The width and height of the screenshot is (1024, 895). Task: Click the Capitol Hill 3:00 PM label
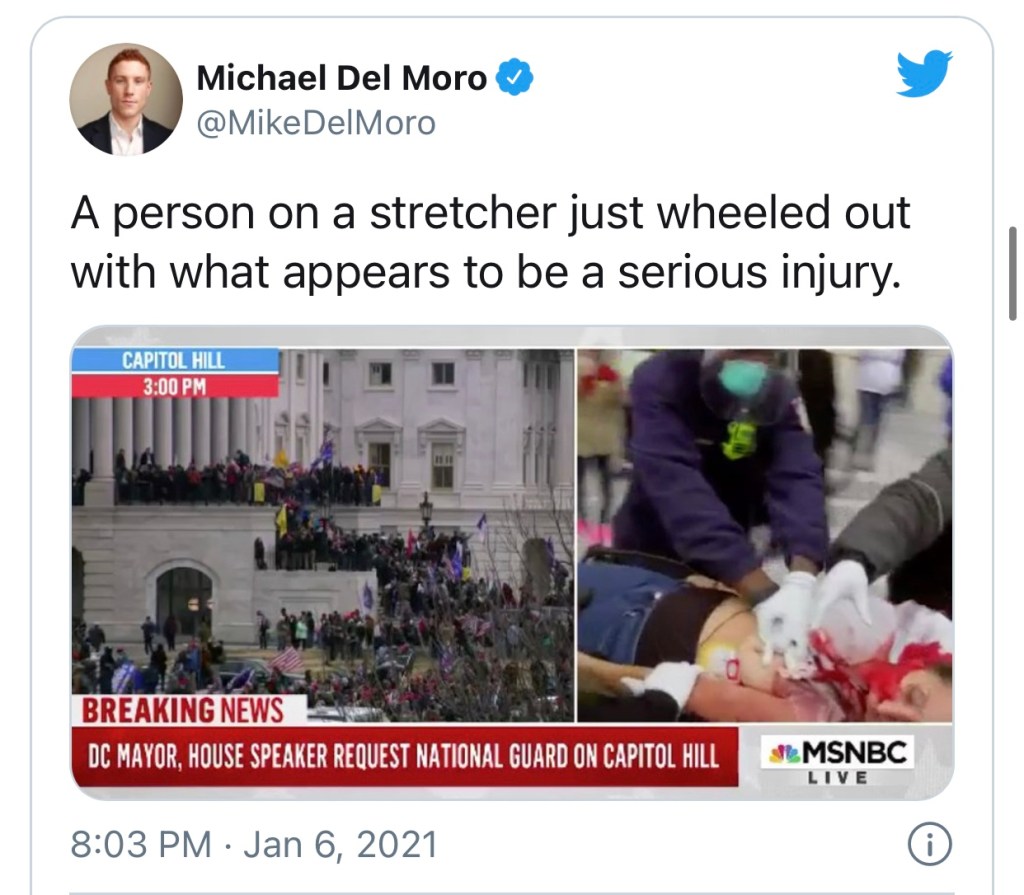tap(175, 372)
